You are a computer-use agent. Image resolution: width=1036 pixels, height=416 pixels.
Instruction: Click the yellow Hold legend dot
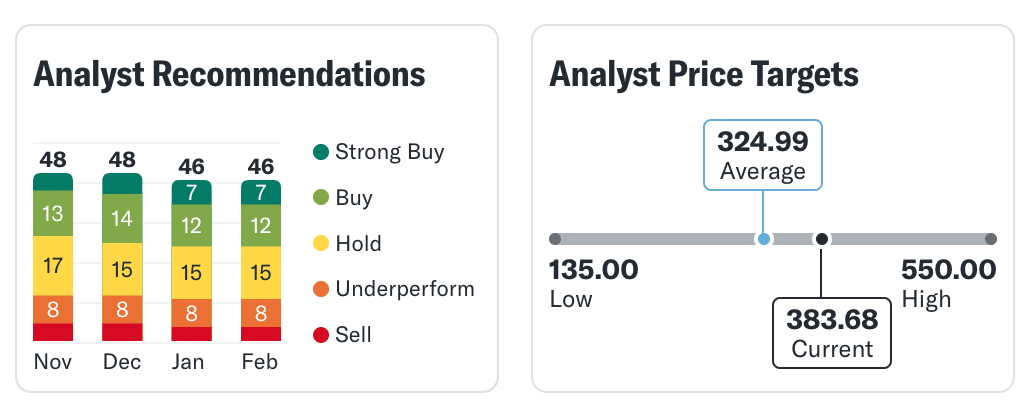[x=321, y=244]
